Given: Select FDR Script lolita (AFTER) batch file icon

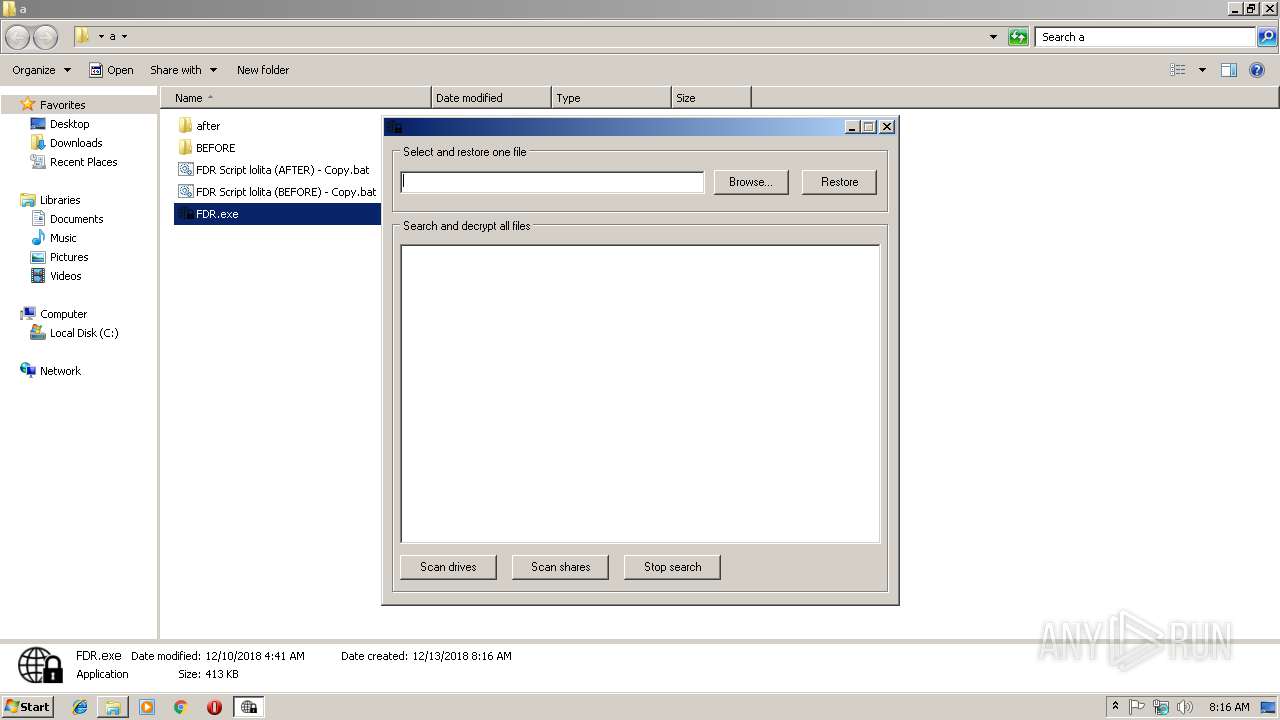Looking at the screenshot, I should (x=185, y=170).
